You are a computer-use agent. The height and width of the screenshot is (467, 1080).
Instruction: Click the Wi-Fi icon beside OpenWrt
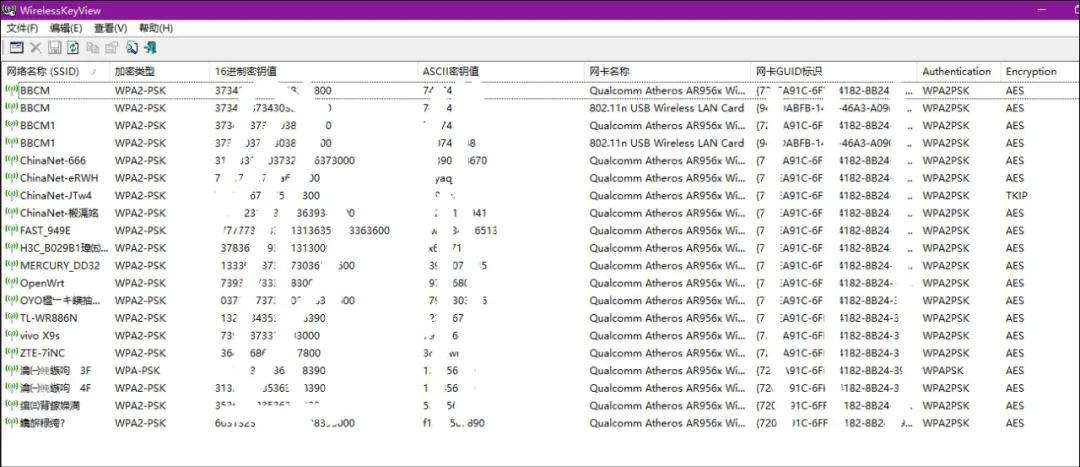pyautogui.click(x=12, y=282)
